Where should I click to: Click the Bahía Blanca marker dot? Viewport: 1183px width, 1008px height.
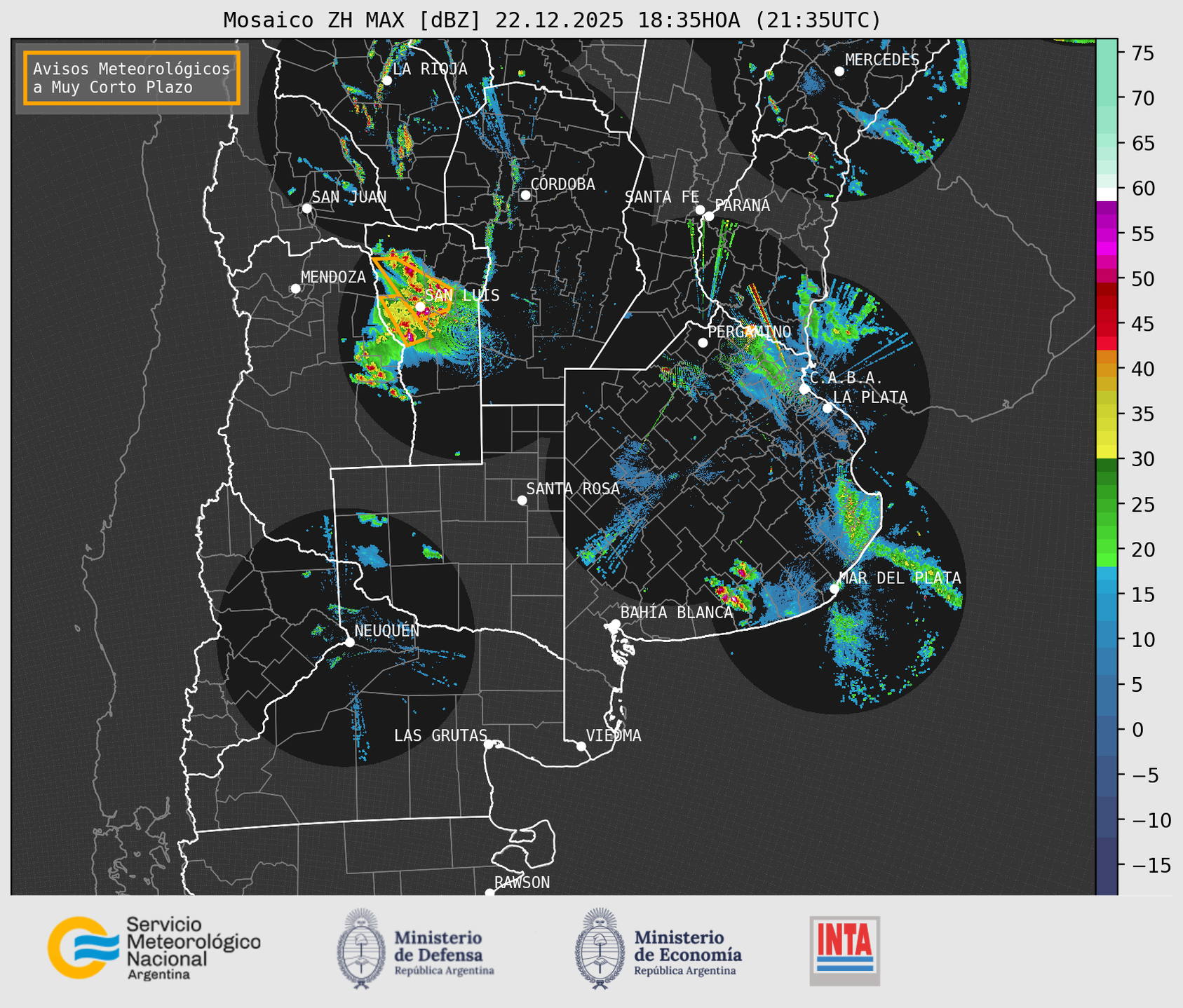[x=615, y=624]
